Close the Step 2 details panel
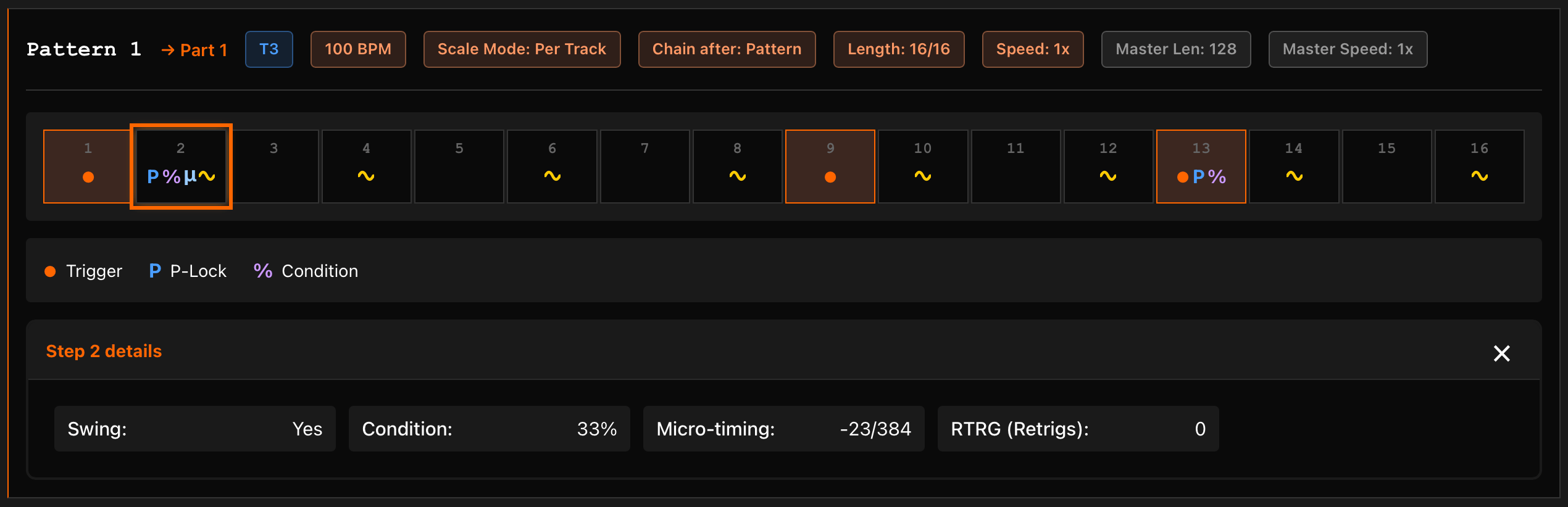The width and height of the screenshot is (1568, 507). click(1501, 353)
